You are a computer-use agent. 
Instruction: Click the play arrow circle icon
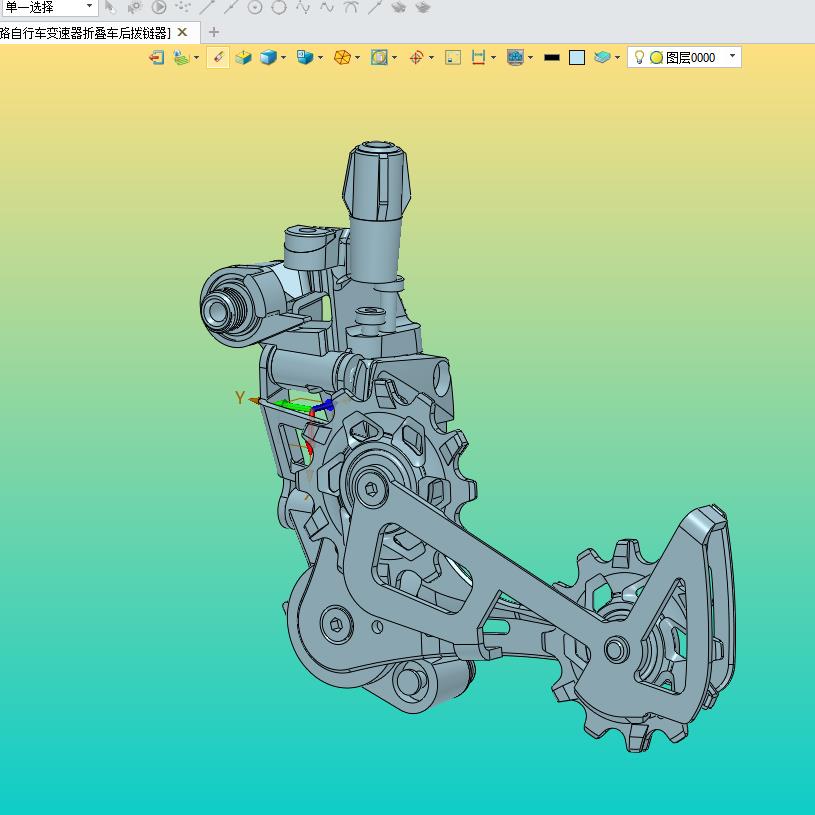click(x=159, y=7)
